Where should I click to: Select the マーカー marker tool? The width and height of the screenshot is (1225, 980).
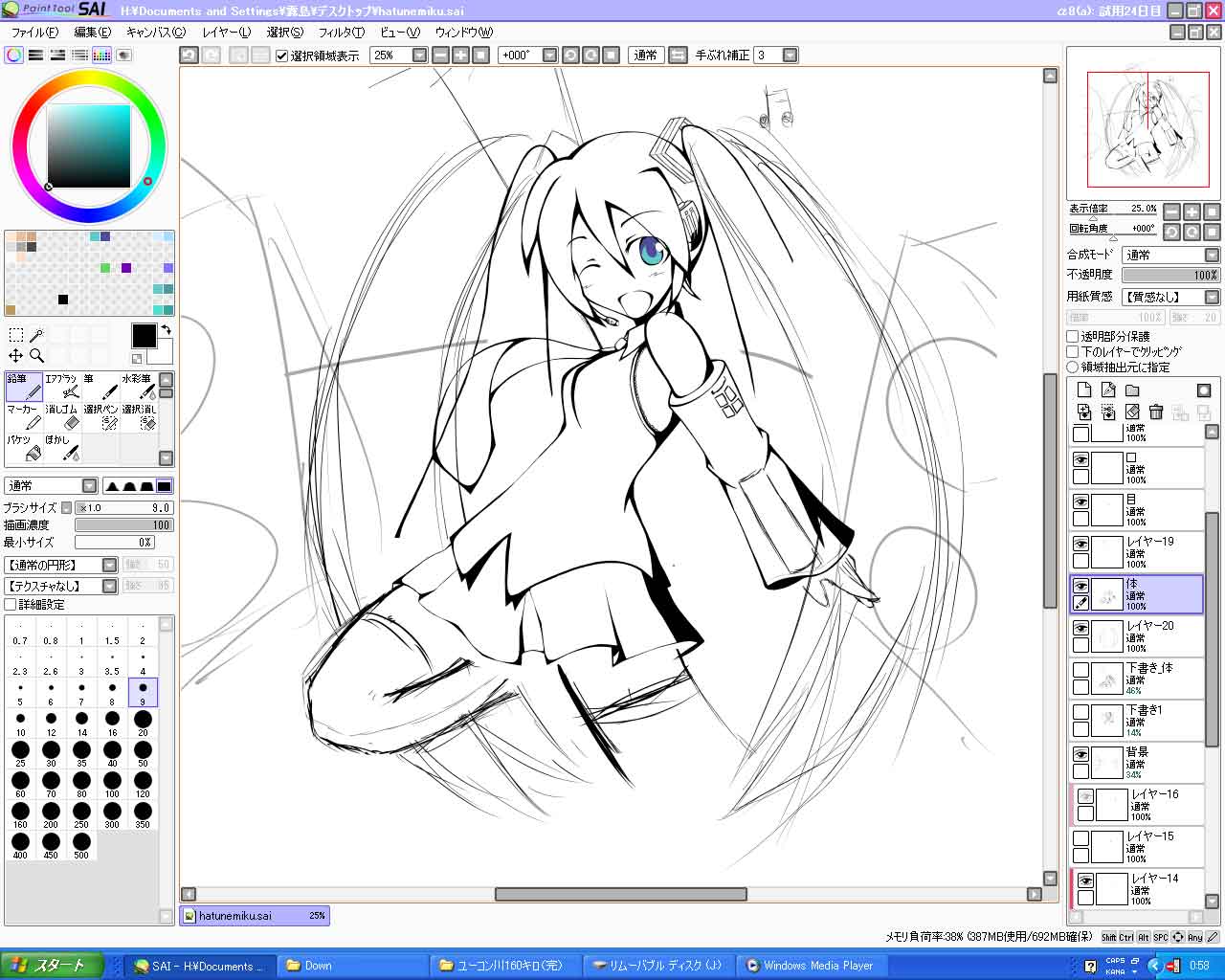click(24, 417)
